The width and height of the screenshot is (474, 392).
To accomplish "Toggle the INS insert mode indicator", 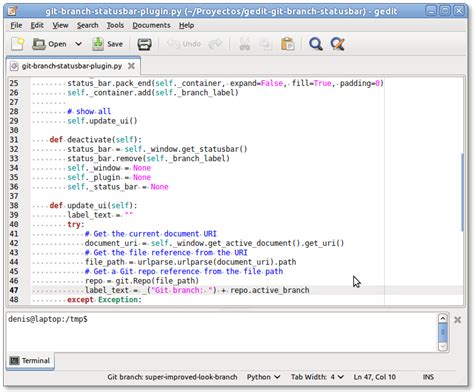I will coord(428,377).
